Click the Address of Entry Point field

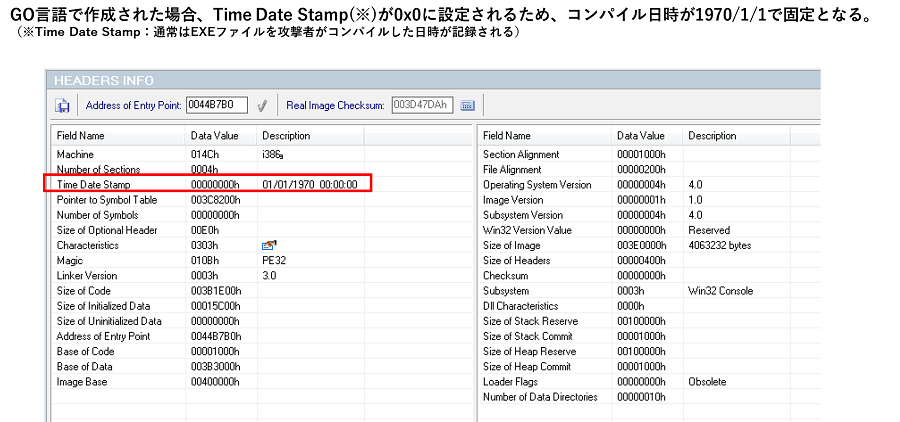(x=216, y=105)
